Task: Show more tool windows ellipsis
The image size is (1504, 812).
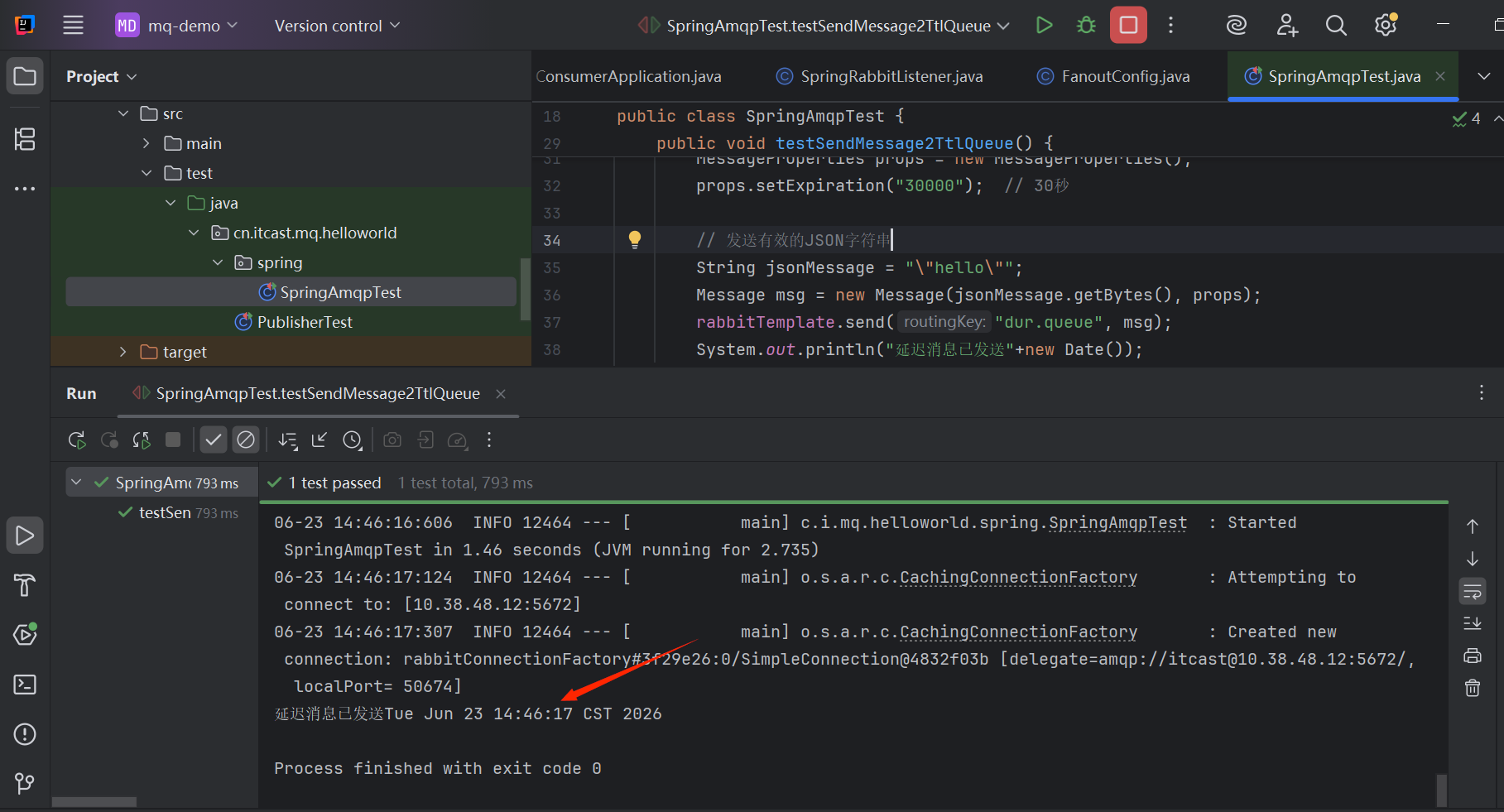Action: click(25, 189)
